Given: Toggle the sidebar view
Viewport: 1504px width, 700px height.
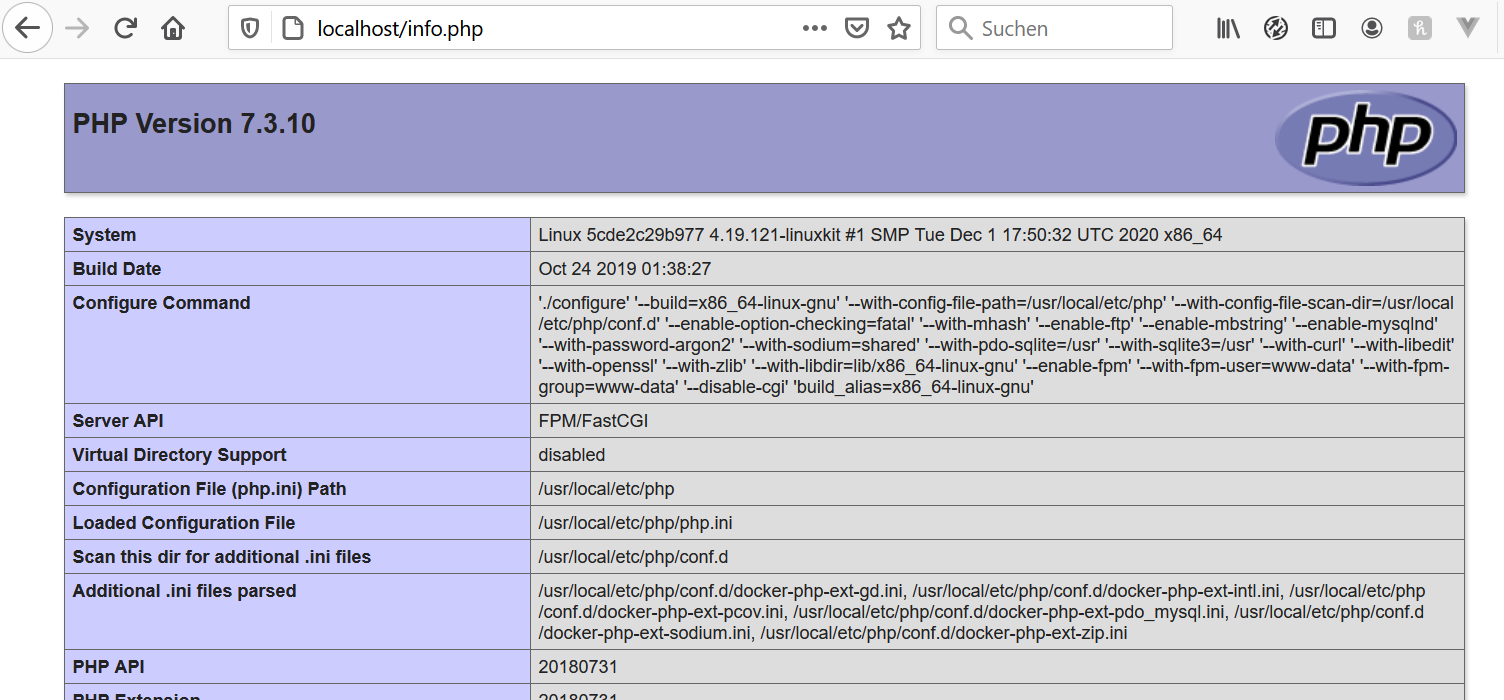Looking at the screenshot, I should [1324, 28].
